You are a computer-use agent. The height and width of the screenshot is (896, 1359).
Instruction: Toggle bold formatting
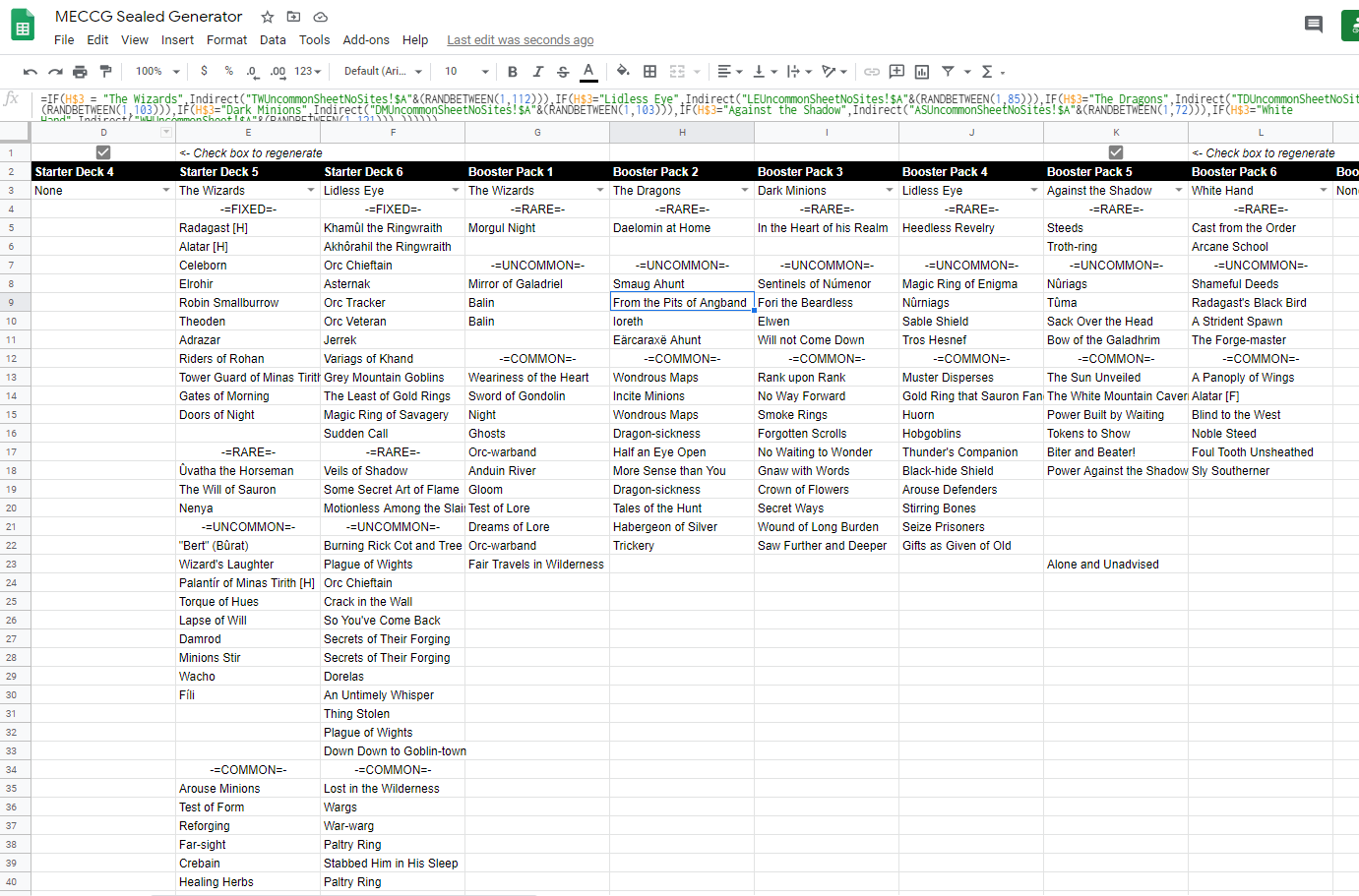[512, 72]
